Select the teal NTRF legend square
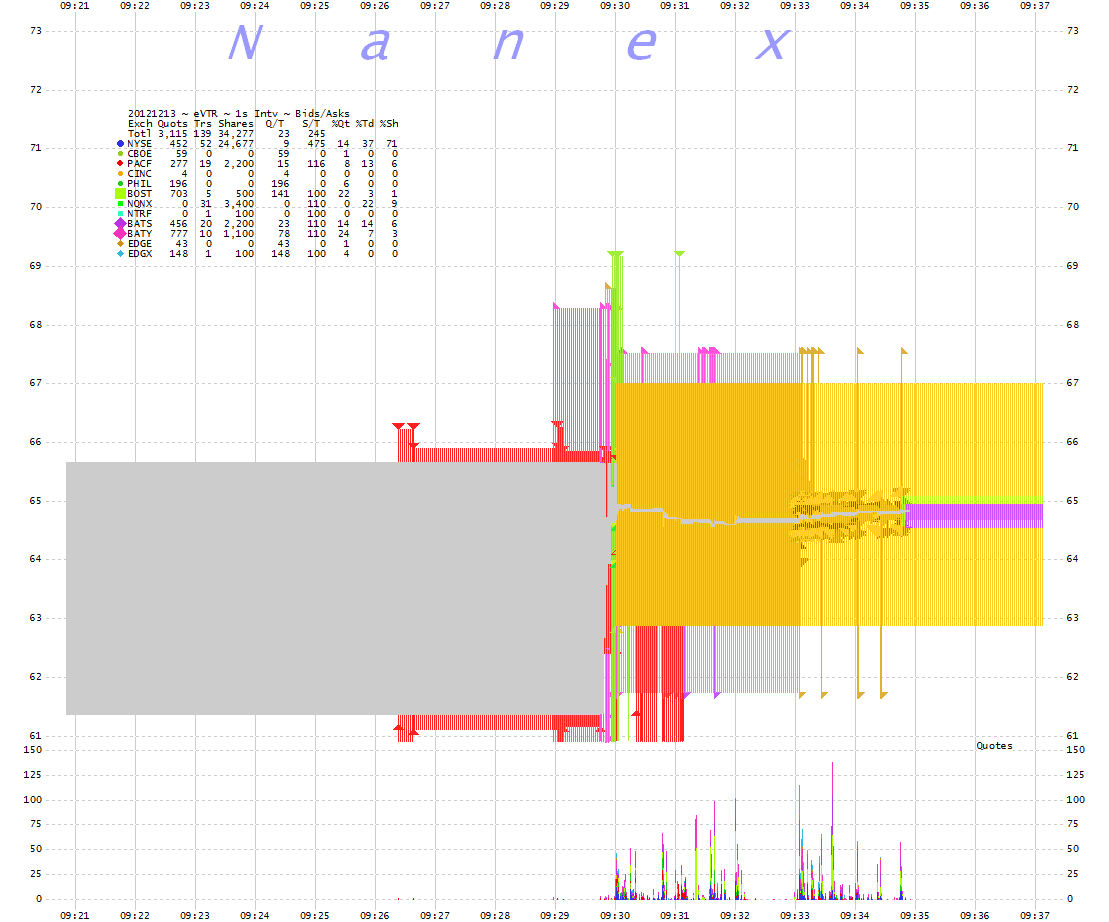1109x922 pixels. pos(120,214)
